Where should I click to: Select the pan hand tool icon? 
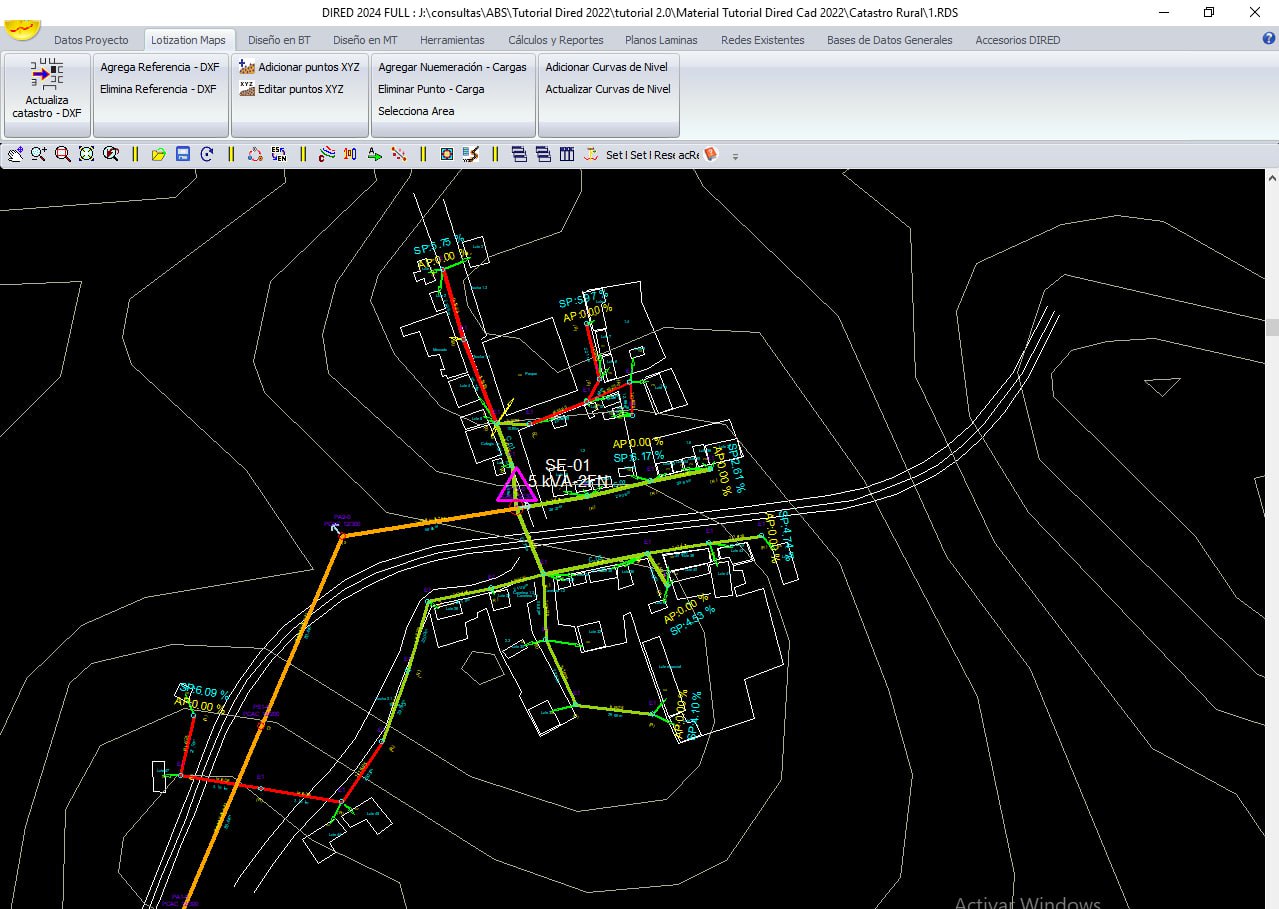(x=15, y=154)
